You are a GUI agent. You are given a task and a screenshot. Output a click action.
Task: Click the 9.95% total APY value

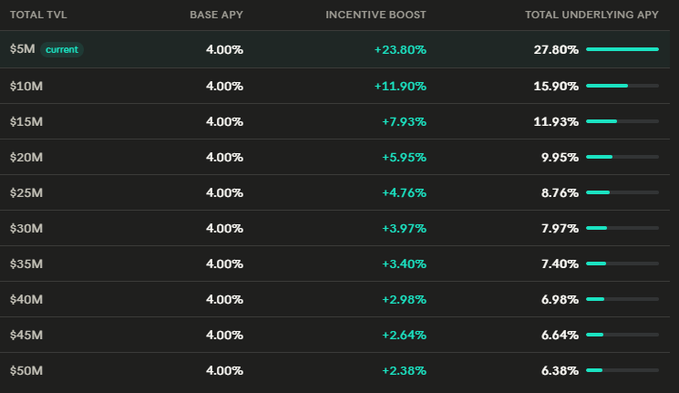560,157
